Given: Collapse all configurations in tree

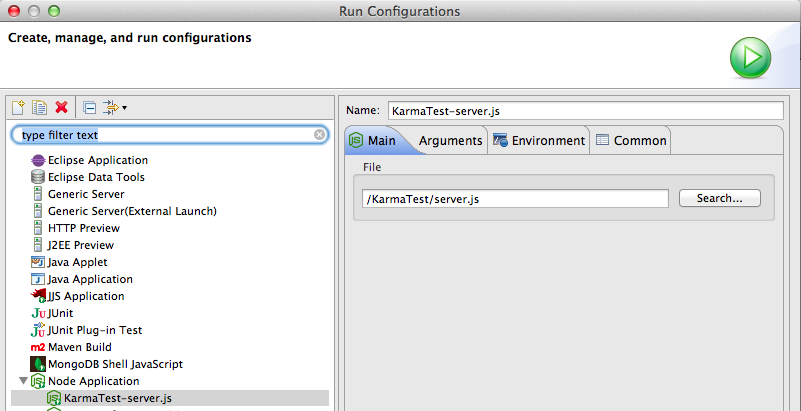Looking at the screenshot, I should click(x=89, y=107).
